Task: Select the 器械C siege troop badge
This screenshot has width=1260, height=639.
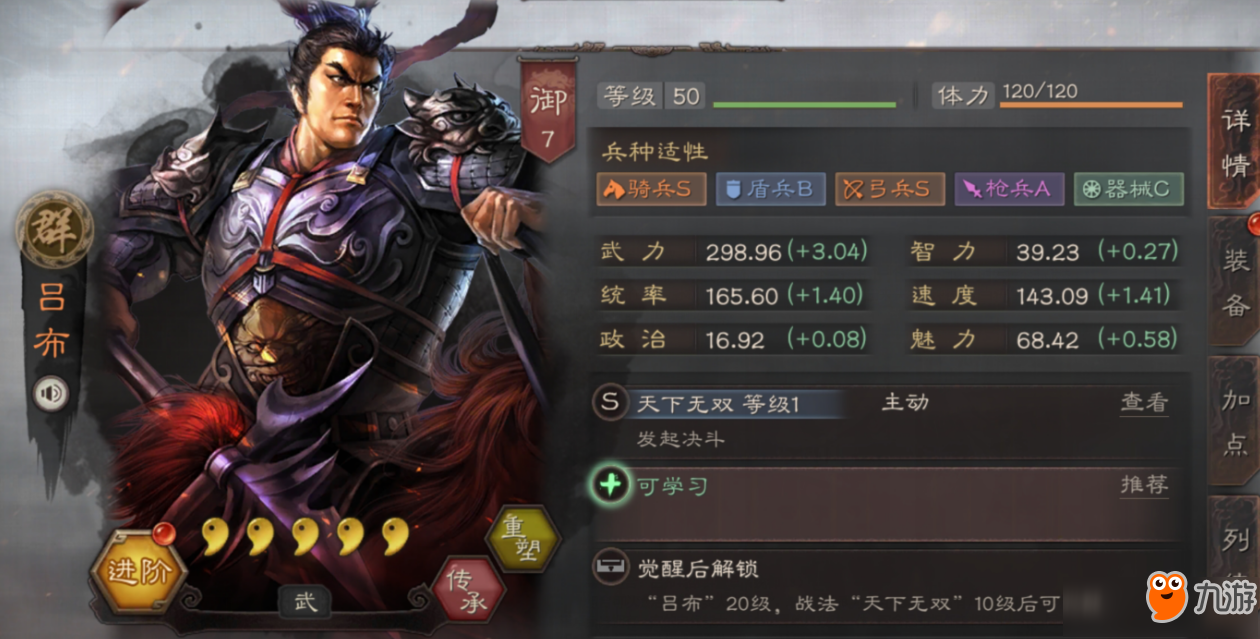Action: pos(1129,189)
